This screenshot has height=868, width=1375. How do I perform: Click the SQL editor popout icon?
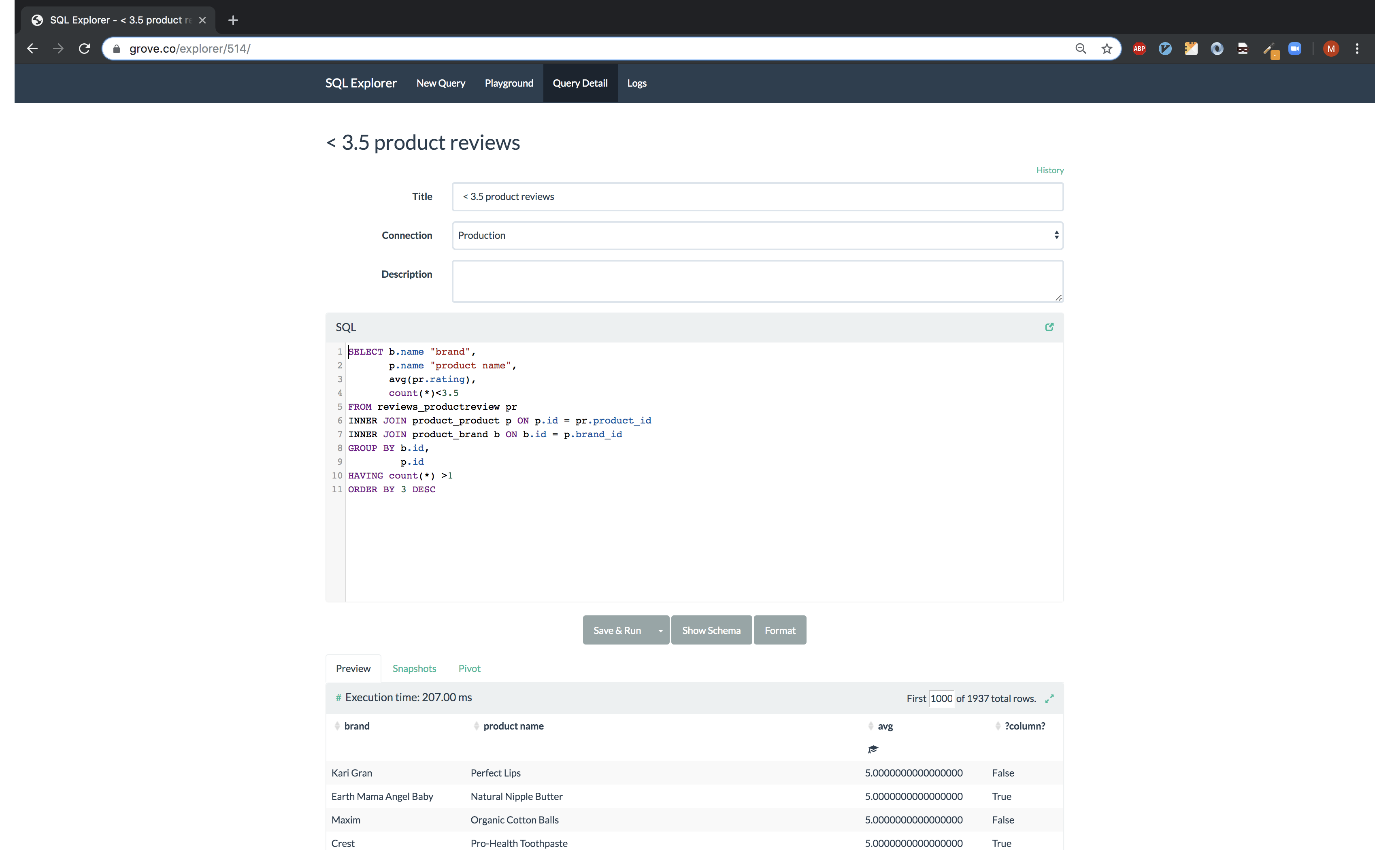[1049, 327]
